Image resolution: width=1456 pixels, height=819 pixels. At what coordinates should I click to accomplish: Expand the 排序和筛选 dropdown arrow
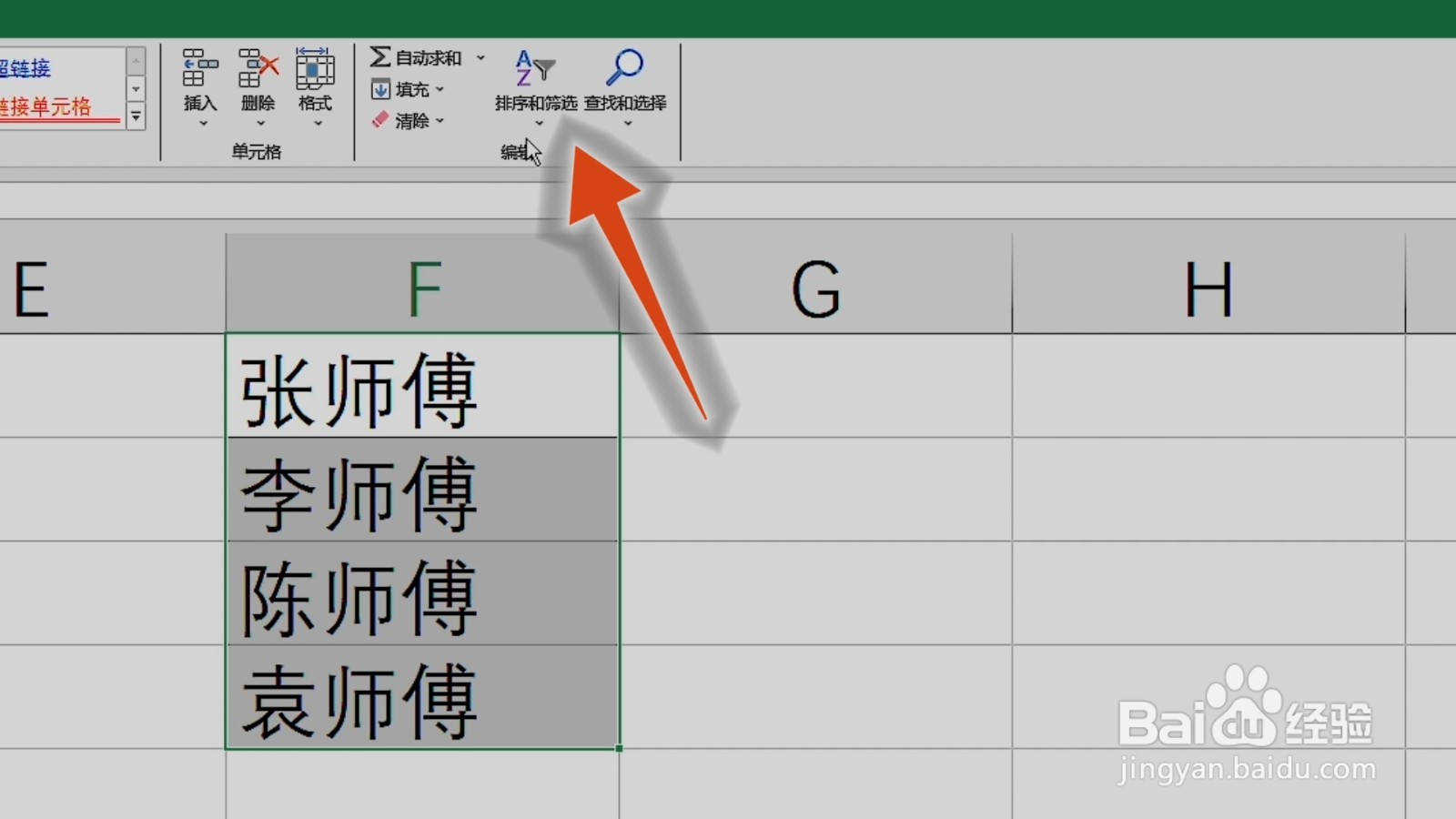click(x=539, y=124)
